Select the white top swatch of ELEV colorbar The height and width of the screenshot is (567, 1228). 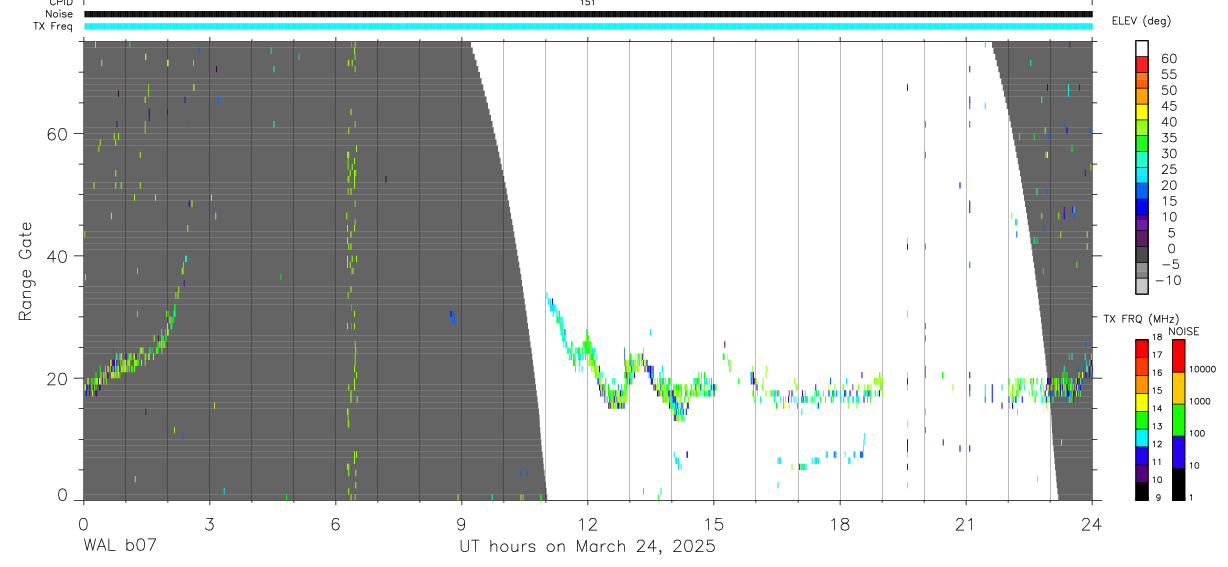pos(1141,48)
